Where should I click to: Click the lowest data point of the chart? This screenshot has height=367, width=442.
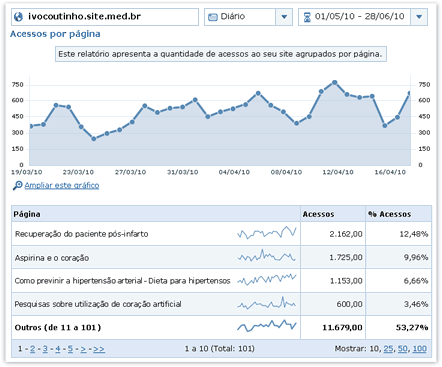click(94, 139)
